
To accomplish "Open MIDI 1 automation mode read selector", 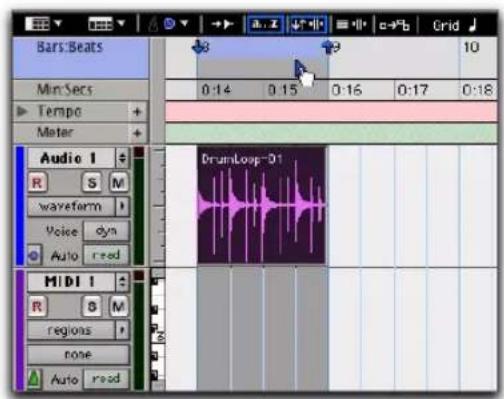I will pos(106,379).
